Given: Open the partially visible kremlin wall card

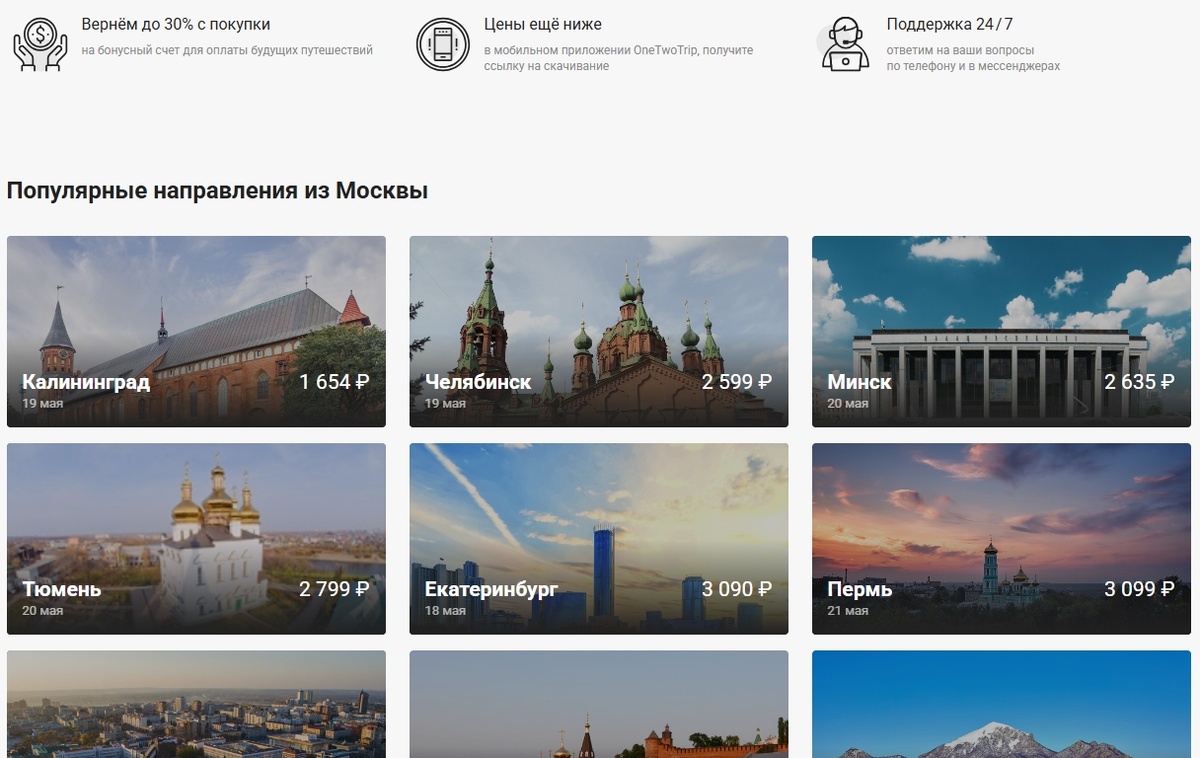Looking at the screenshot, I should (x=599, y=704).
